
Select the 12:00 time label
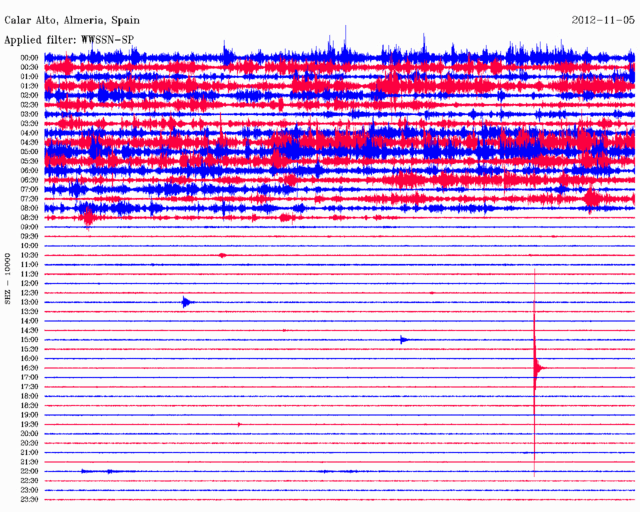(29, 283)
